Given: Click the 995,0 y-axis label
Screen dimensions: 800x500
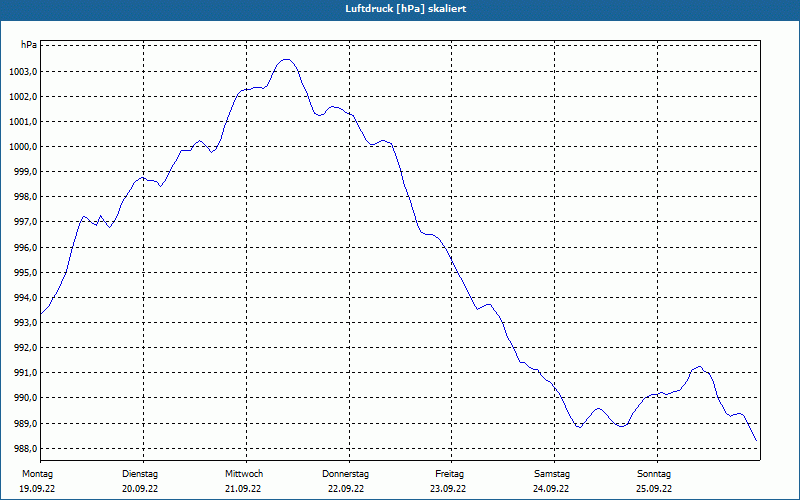Looking at the screenshot, I should click(25, 272).
